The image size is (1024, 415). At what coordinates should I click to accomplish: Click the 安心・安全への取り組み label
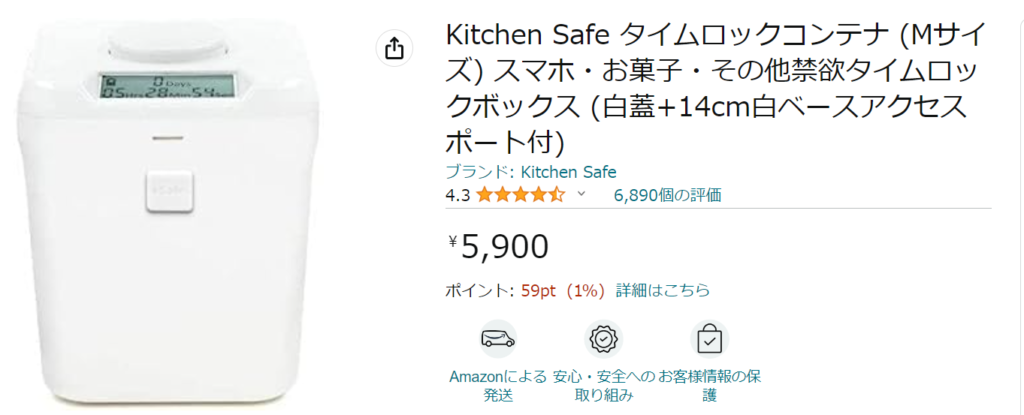[x=604, y=385]
